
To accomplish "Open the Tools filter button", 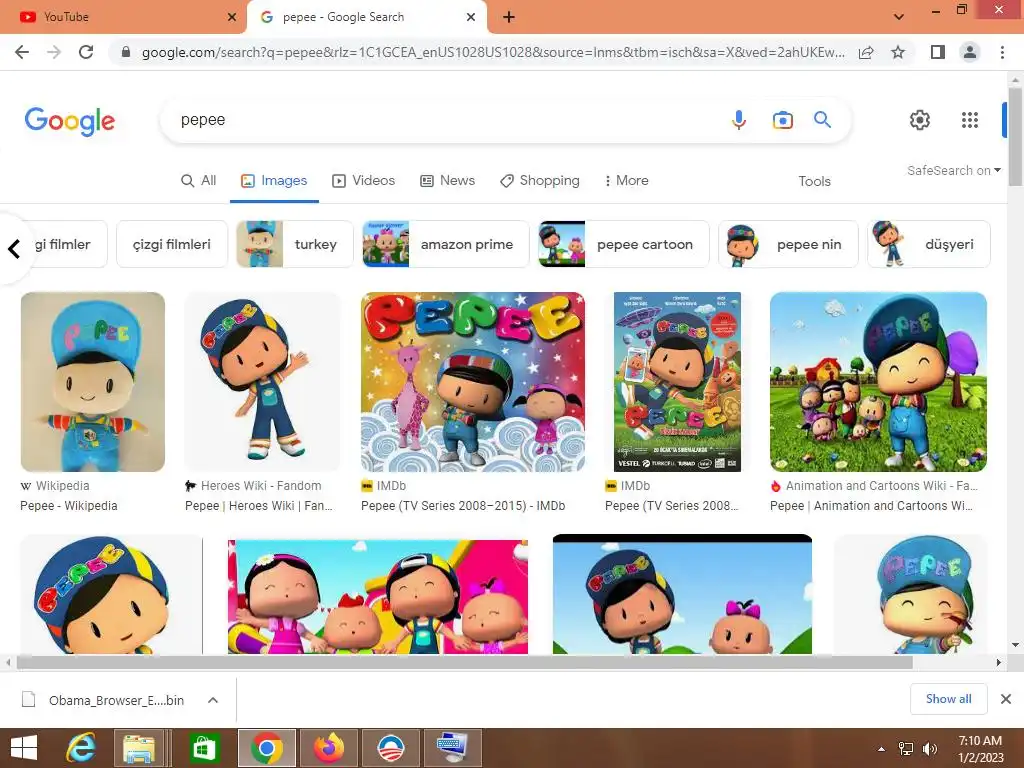I will point(814,182).
